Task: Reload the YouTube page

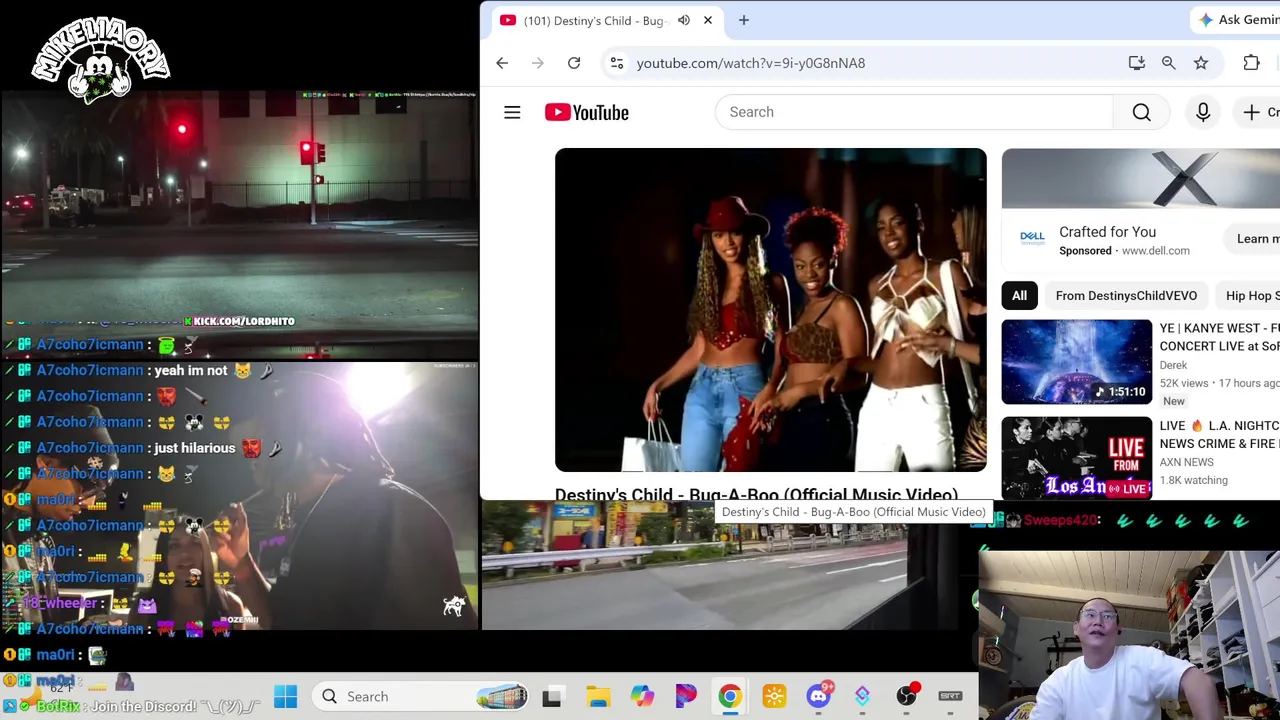Action: pos(574,63)
